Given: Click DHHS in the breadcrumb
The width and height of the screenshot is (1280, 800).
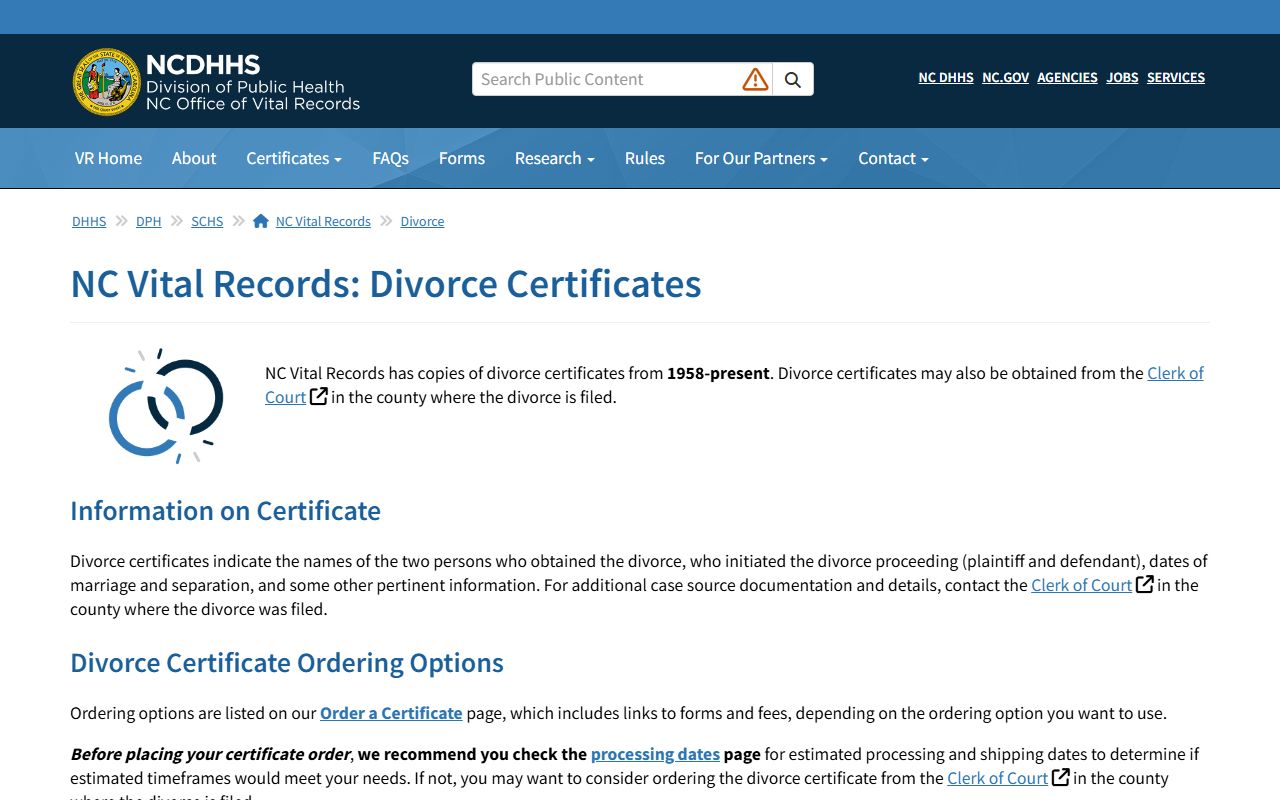Looking at the screenshot, I should click(89, 221).
